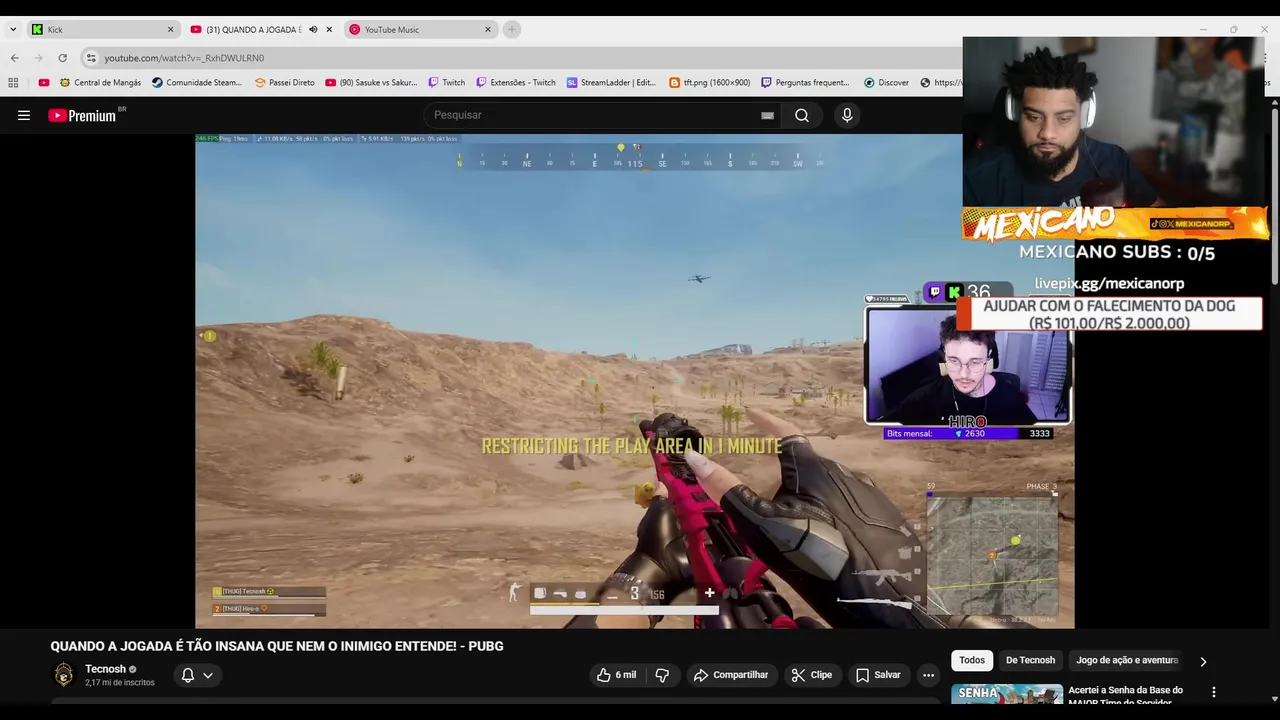Open the recommended video thumbnail SENHA
1280x720 pixels.
tap(1007, 694)
